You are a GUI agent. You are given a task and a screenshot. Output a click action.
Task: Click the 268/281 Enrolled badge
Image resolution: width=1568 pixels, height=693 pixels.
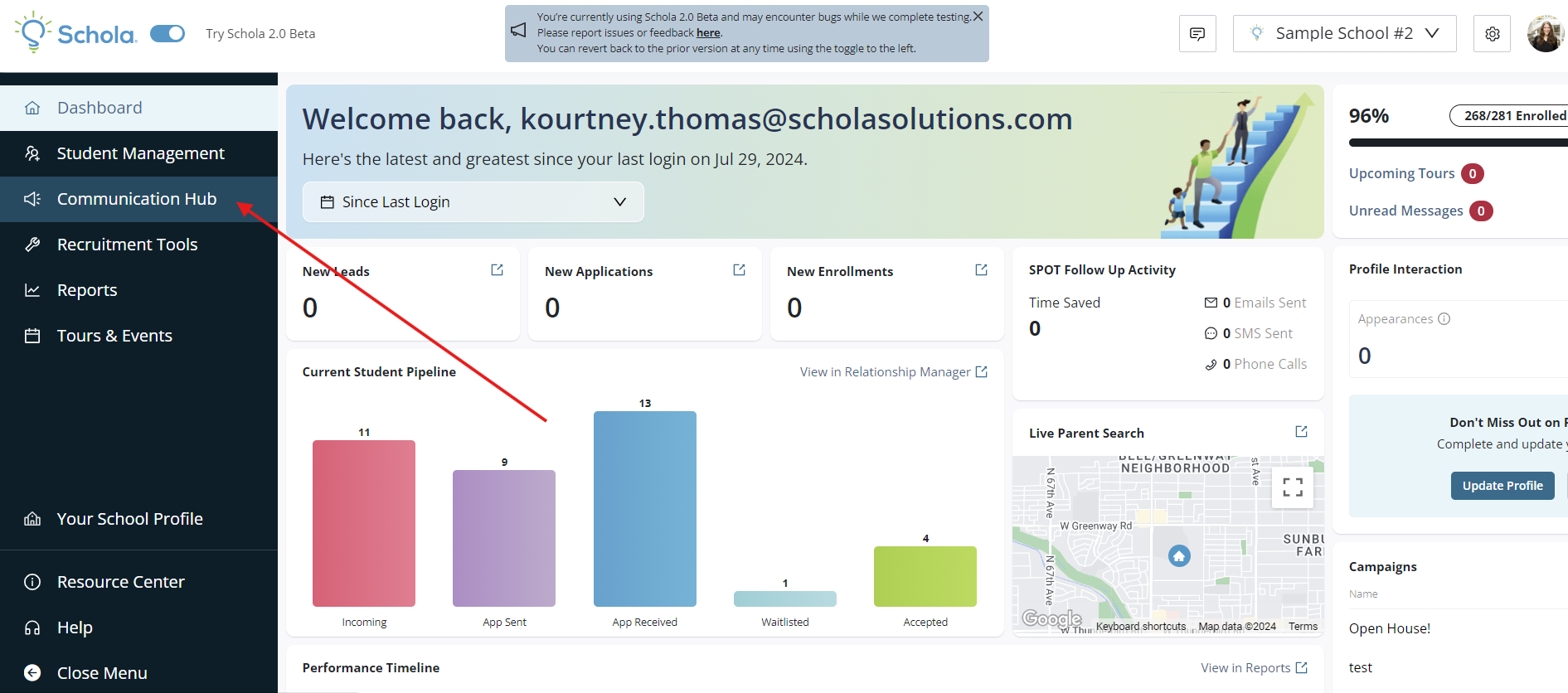tap(1509, 116)
